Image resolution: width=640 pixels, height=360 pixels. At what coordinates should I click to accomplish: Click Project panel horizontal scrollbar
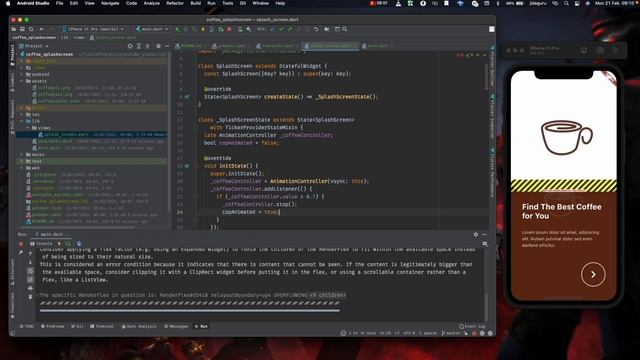coord(79,227)
